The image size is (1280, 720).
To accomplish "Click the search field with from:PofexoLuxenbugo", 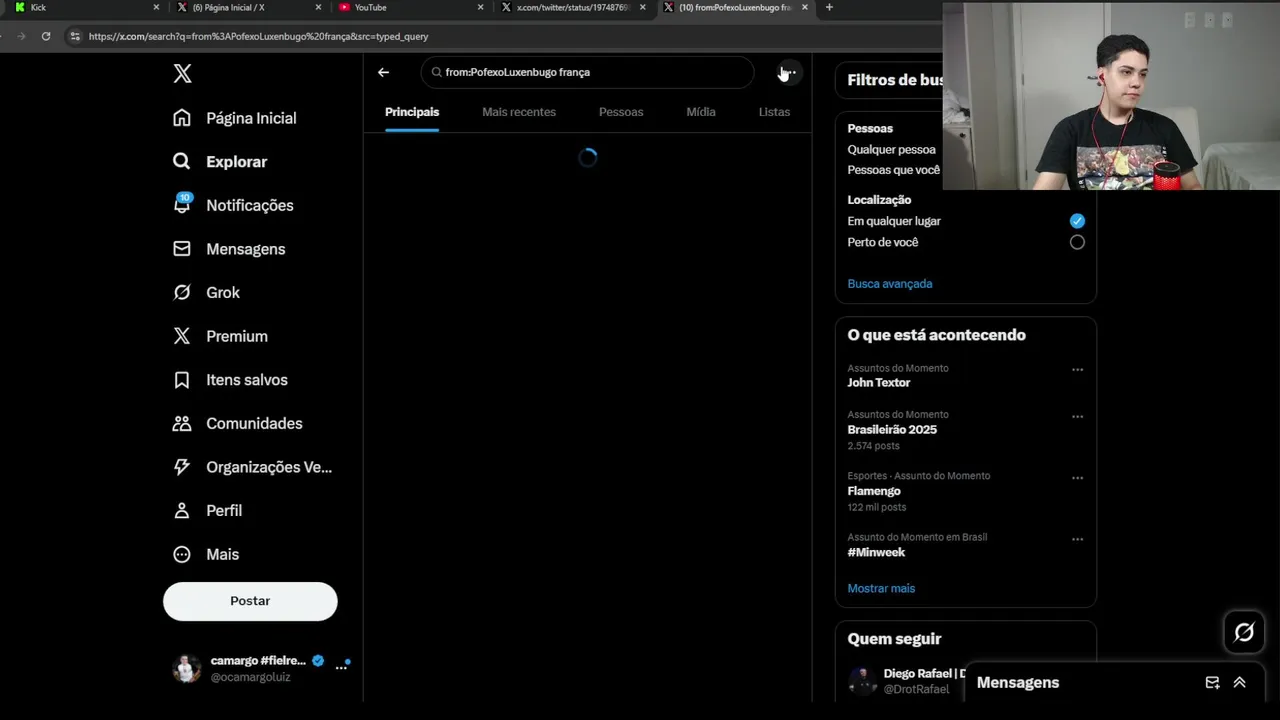I will coord(588,72).
